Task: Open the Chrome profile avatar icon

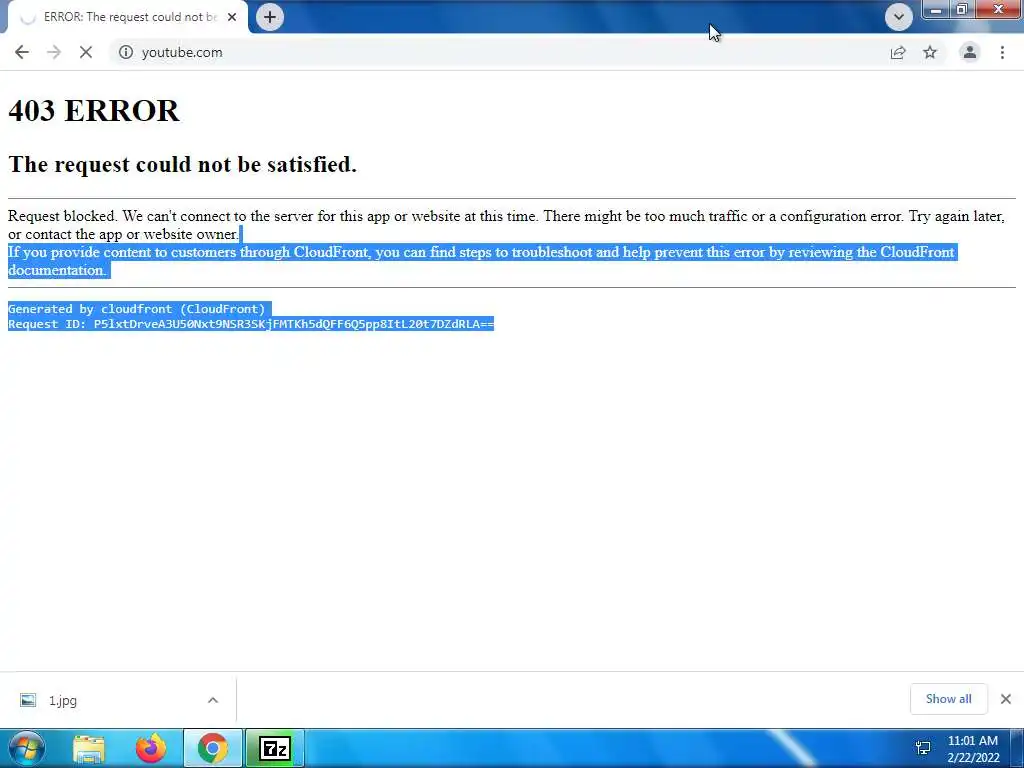Action: coord(970,52)
